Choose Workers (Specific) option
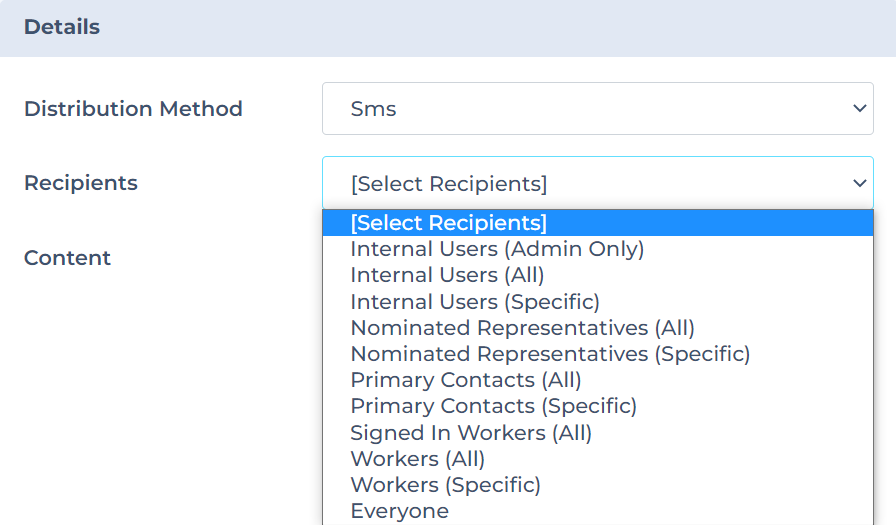 coord(445,485)
